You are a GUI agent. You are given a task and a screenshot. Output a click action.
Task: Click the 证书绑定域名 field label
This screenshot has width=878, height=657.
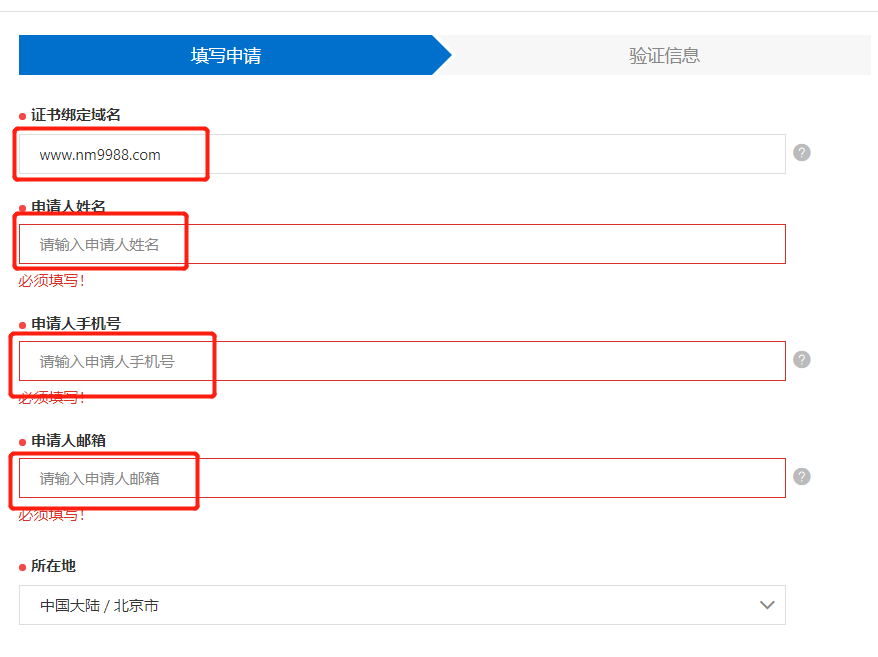pyautogui.click(x=76, y=115)
